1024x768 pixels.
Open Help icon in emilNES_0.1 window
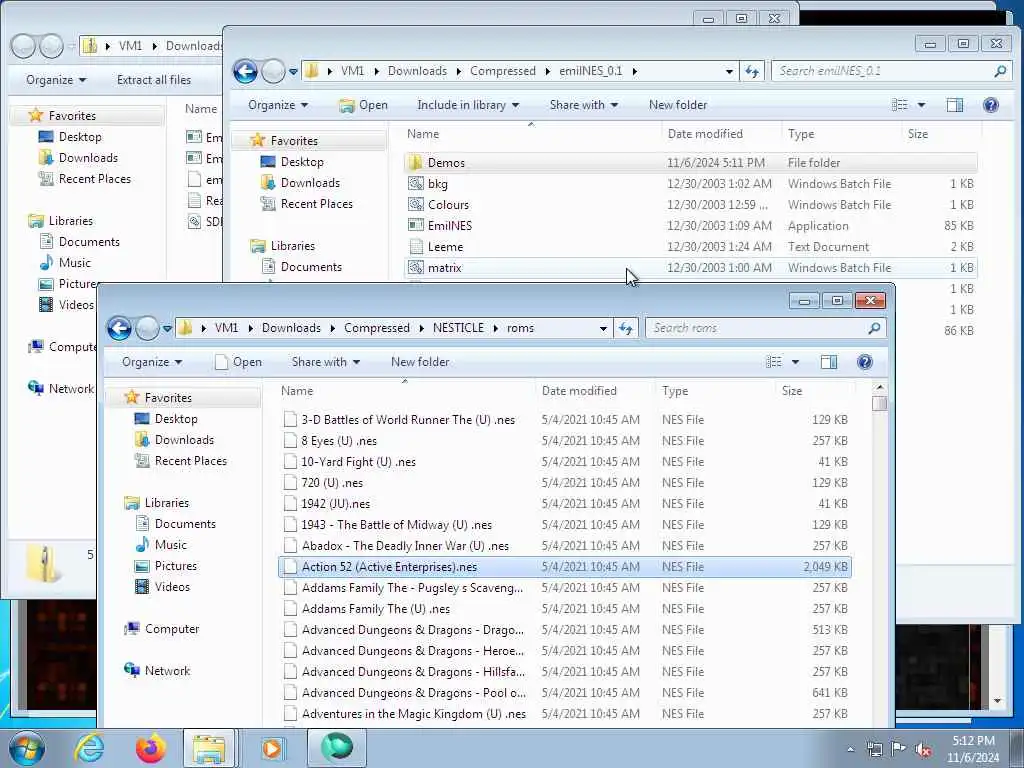pyautogui.click(x=991, y=105)
